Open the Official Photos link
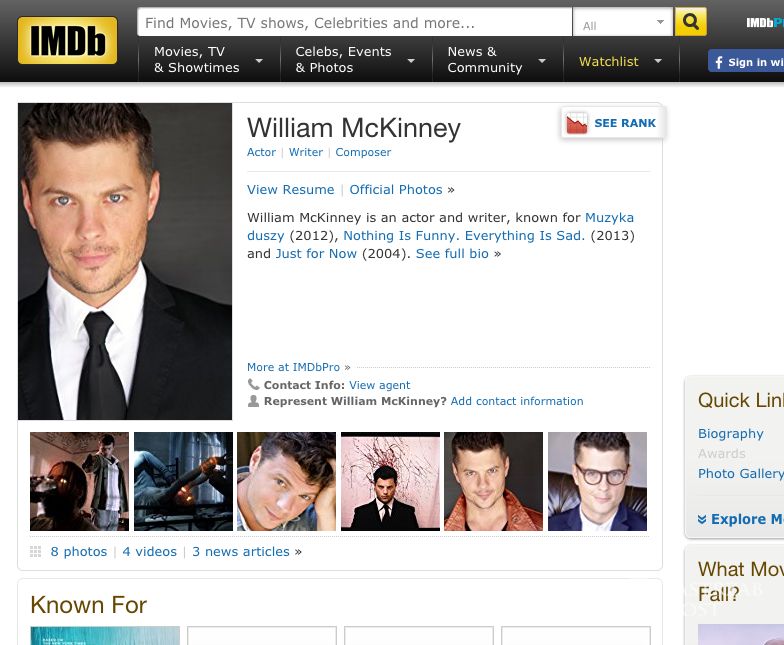 396,190
